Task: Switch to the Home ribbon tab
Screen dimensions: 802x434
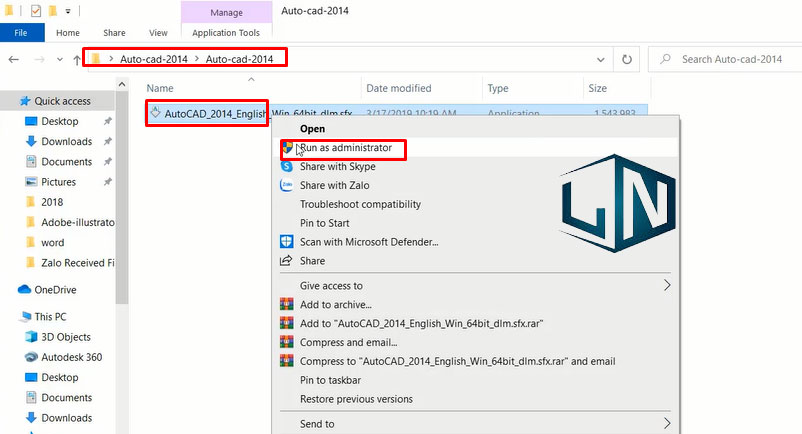Action: [68, 33]
